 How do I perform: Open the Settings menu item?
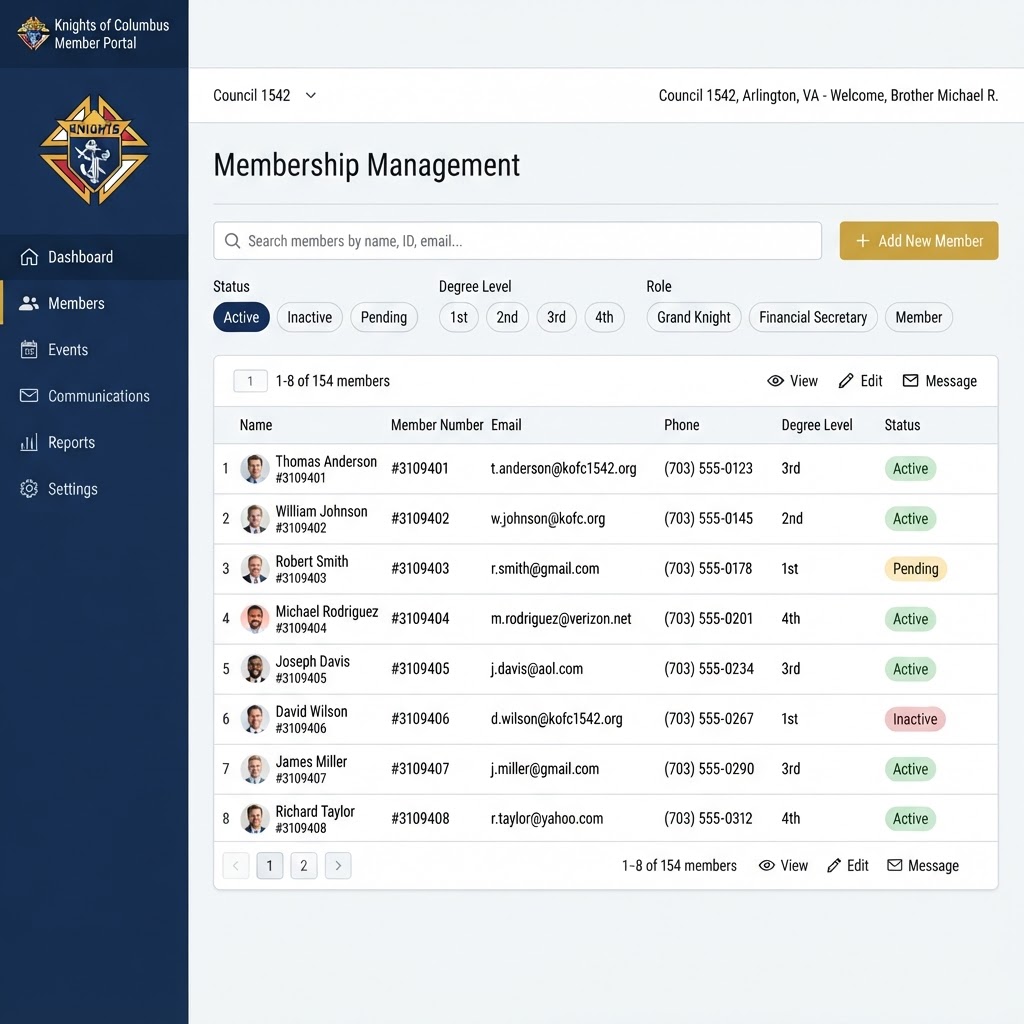(94, 488)
